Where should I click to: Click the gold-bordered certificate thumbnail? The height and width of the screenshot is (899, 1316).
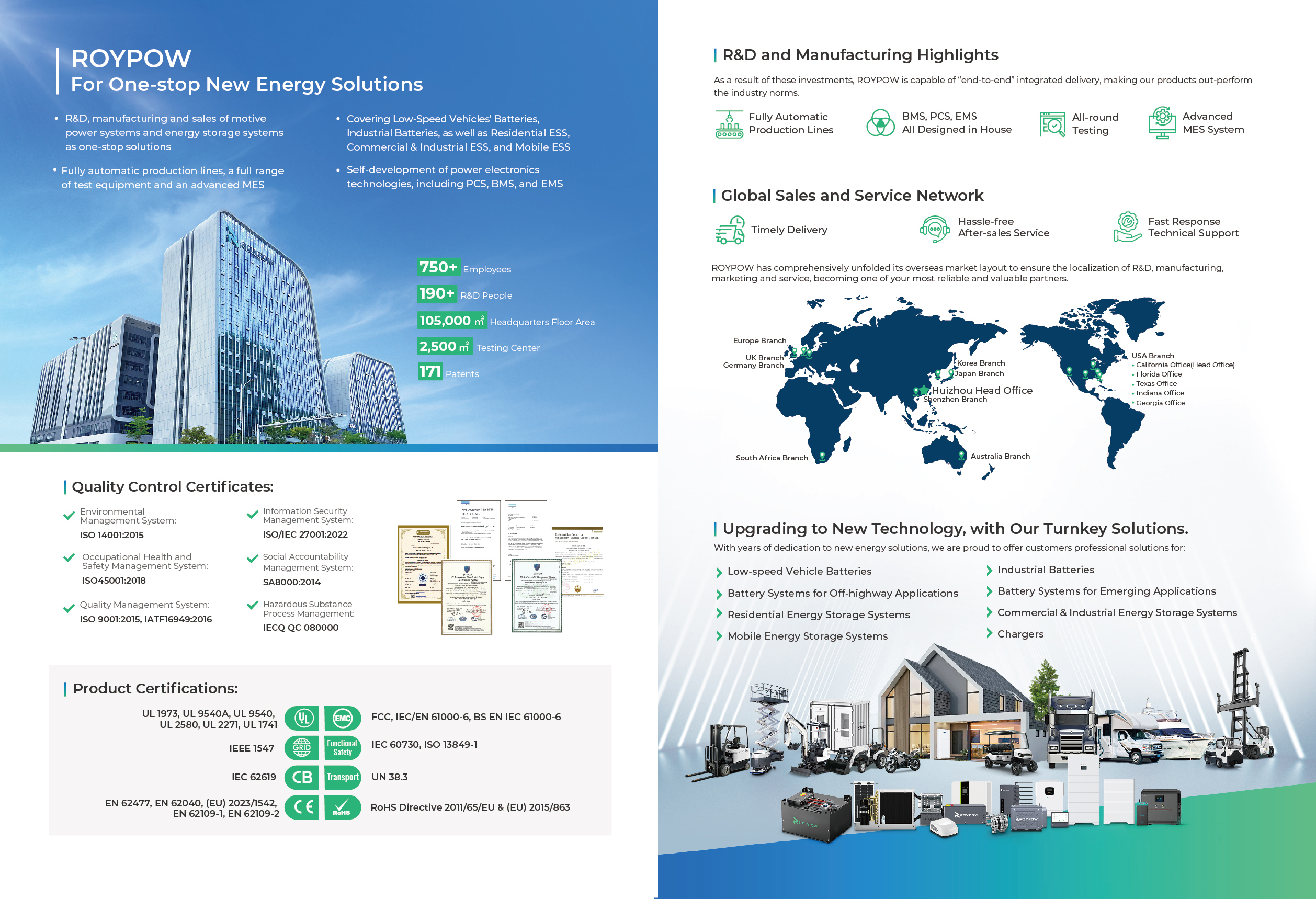coord(423,564)
